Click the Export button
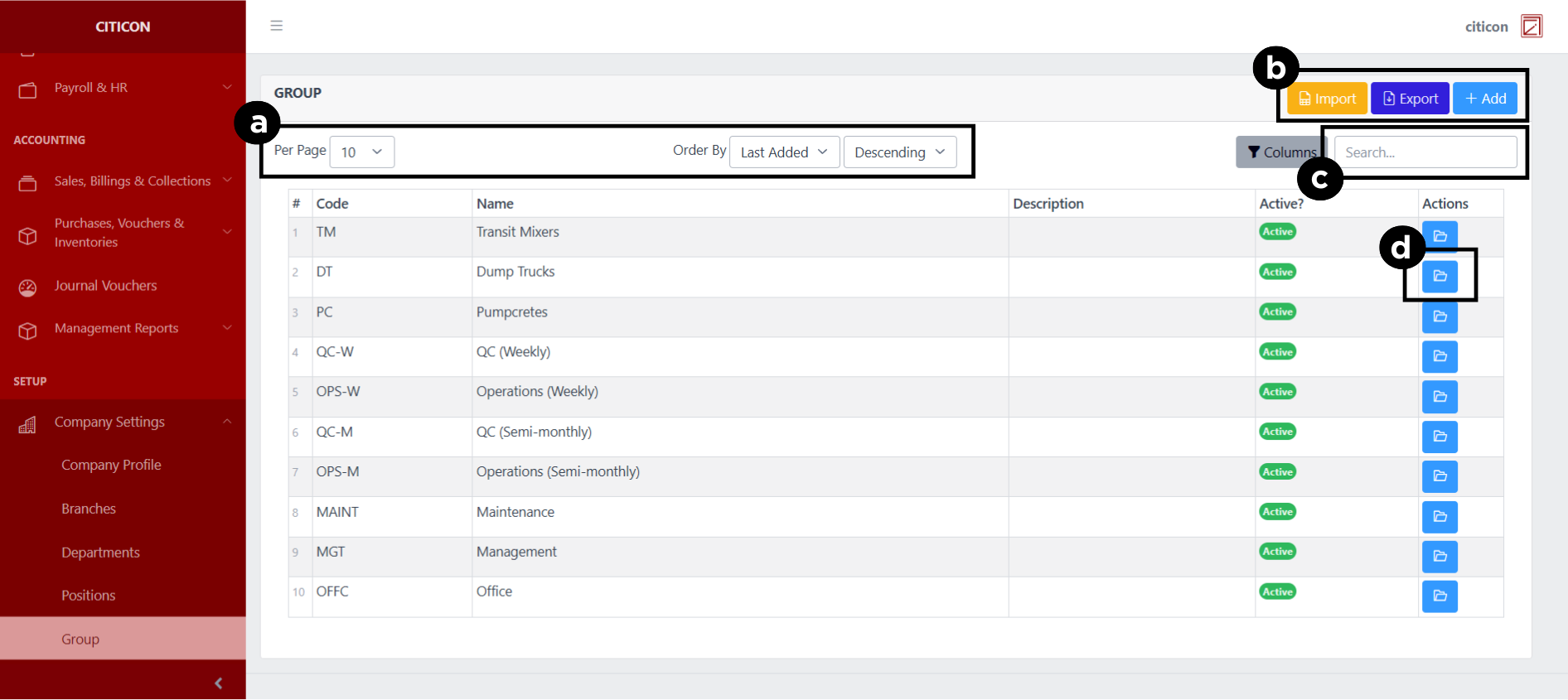The height and width of the screenshot is (700, 1568). tap(1411, 99)
